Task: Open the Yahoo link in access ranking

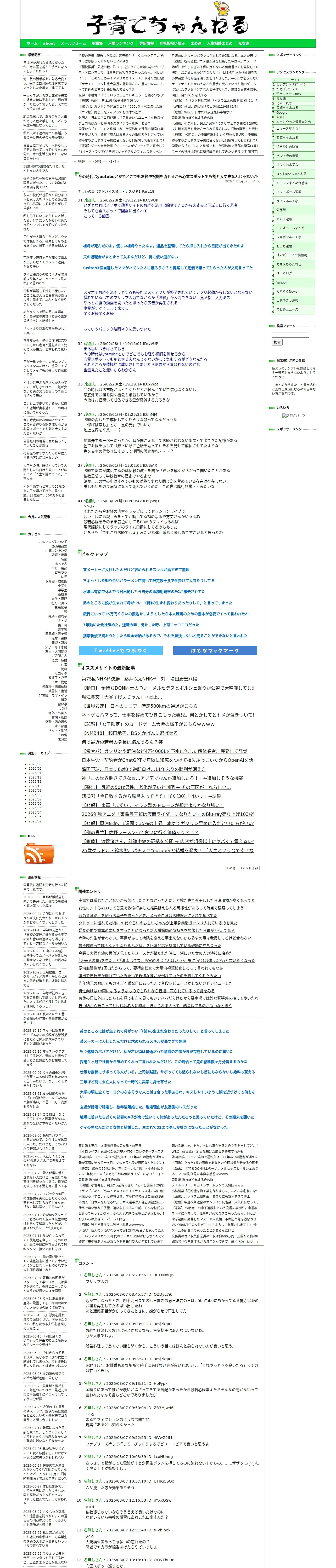Action: click(281, 283)
